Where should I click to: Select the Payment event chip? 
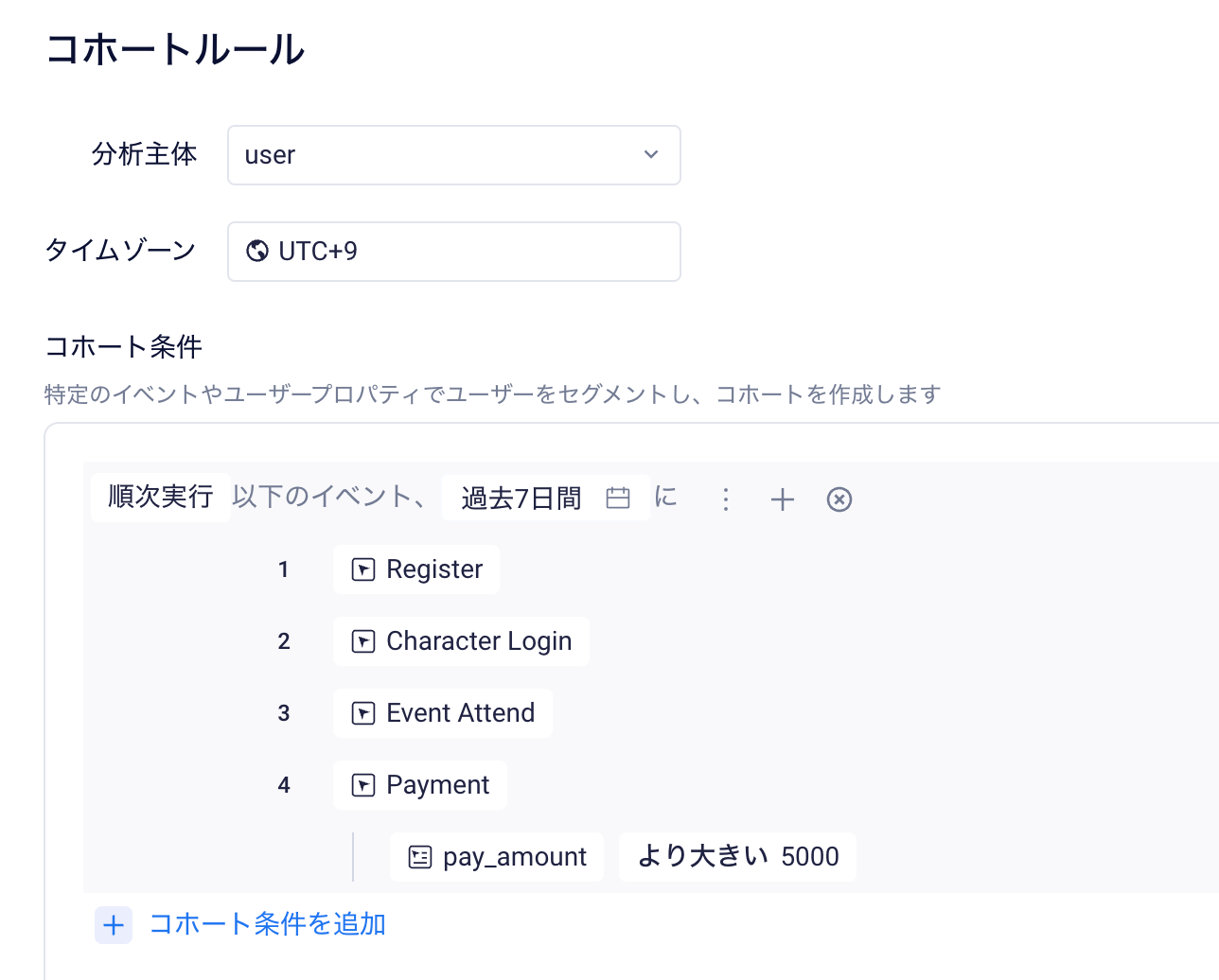point(420,785)
